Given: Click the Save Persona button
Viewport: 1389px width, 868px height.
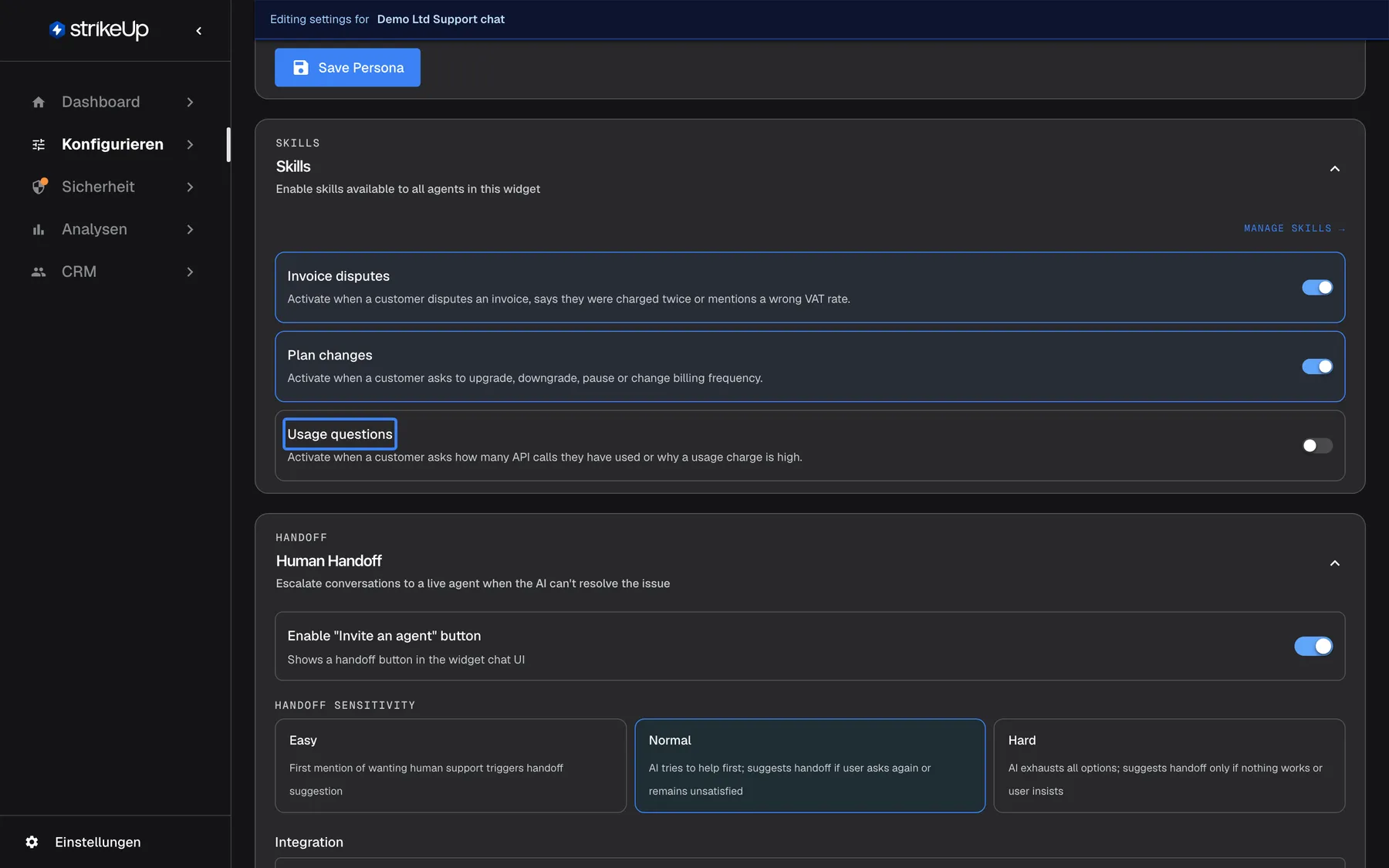Looking at the screenshot, I should pyautogui.click(x=347, y=68).
